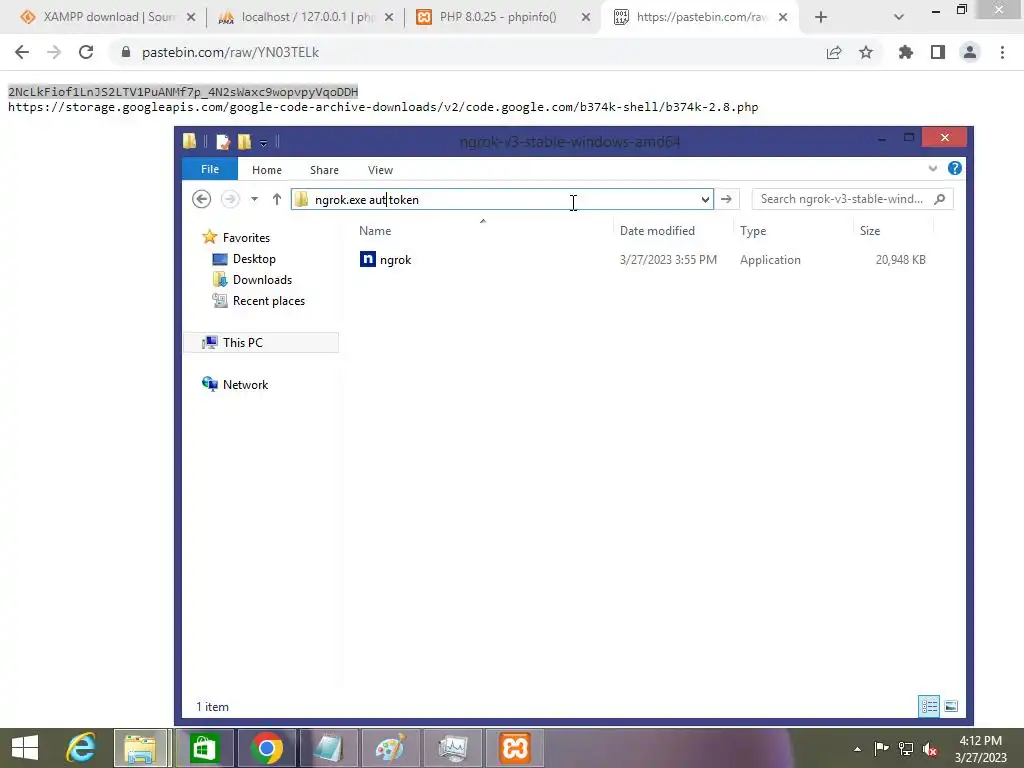Open Windows Store taskbar icon
Screen dimensions: 1024x768
pos(204,748)
